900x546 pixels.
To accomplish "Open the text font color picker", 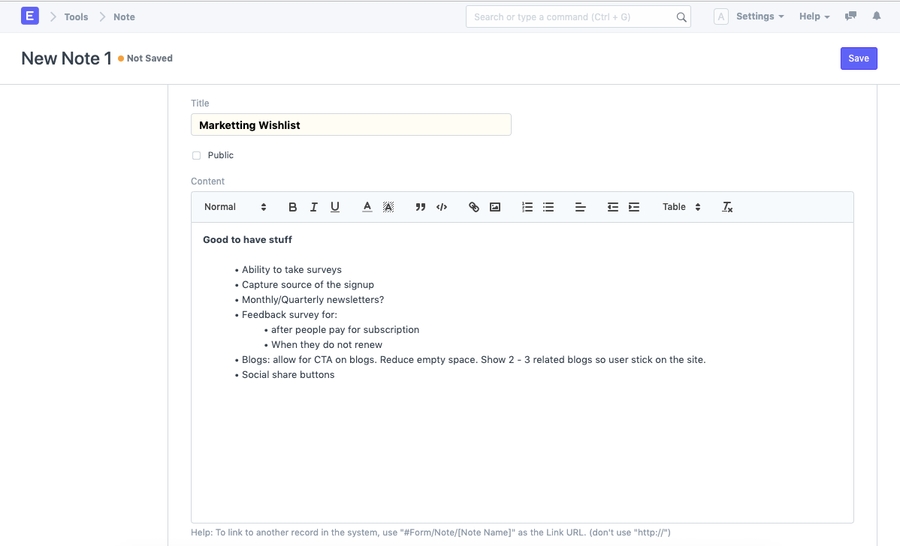I will [367, 207].
